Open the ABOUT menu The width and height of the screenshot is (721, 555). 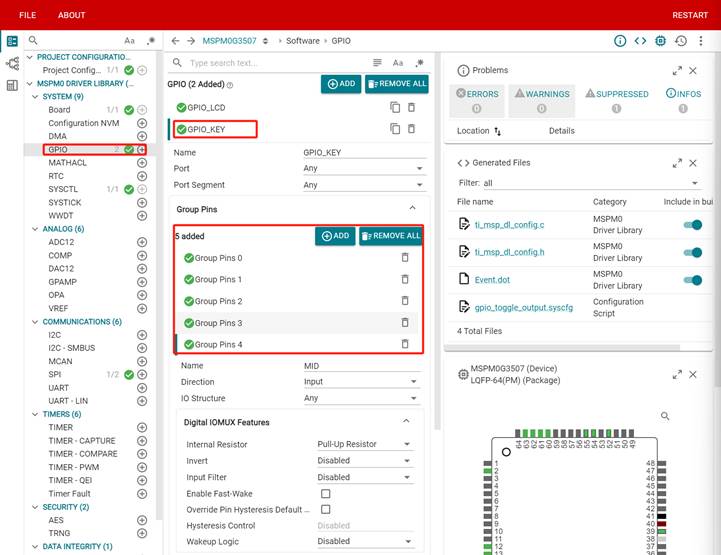[x=72, y=15]
